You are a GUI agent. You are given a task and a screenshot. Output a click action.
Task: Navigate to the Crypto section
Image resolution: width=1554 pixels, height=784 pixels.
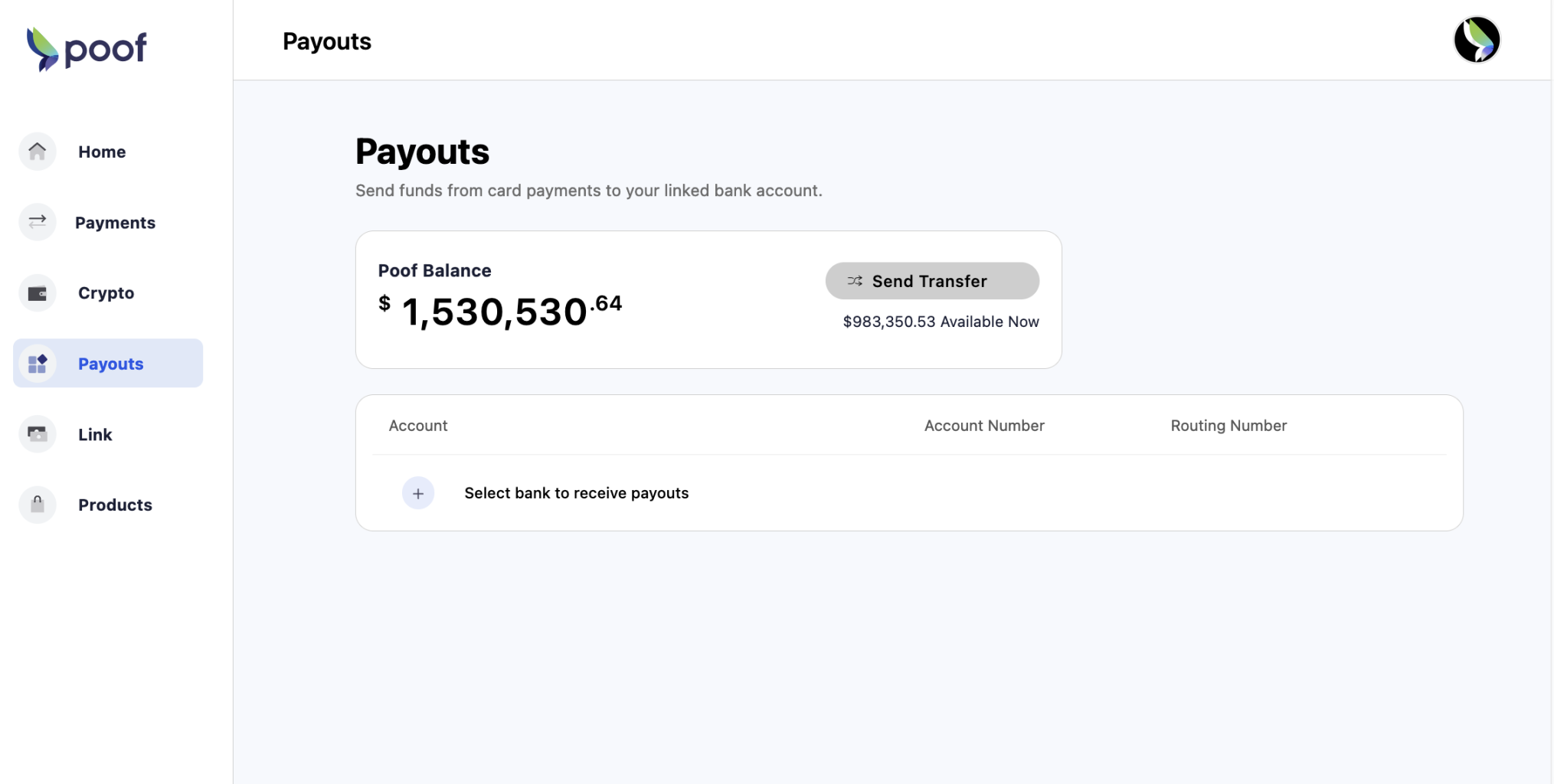click(106, 293)
